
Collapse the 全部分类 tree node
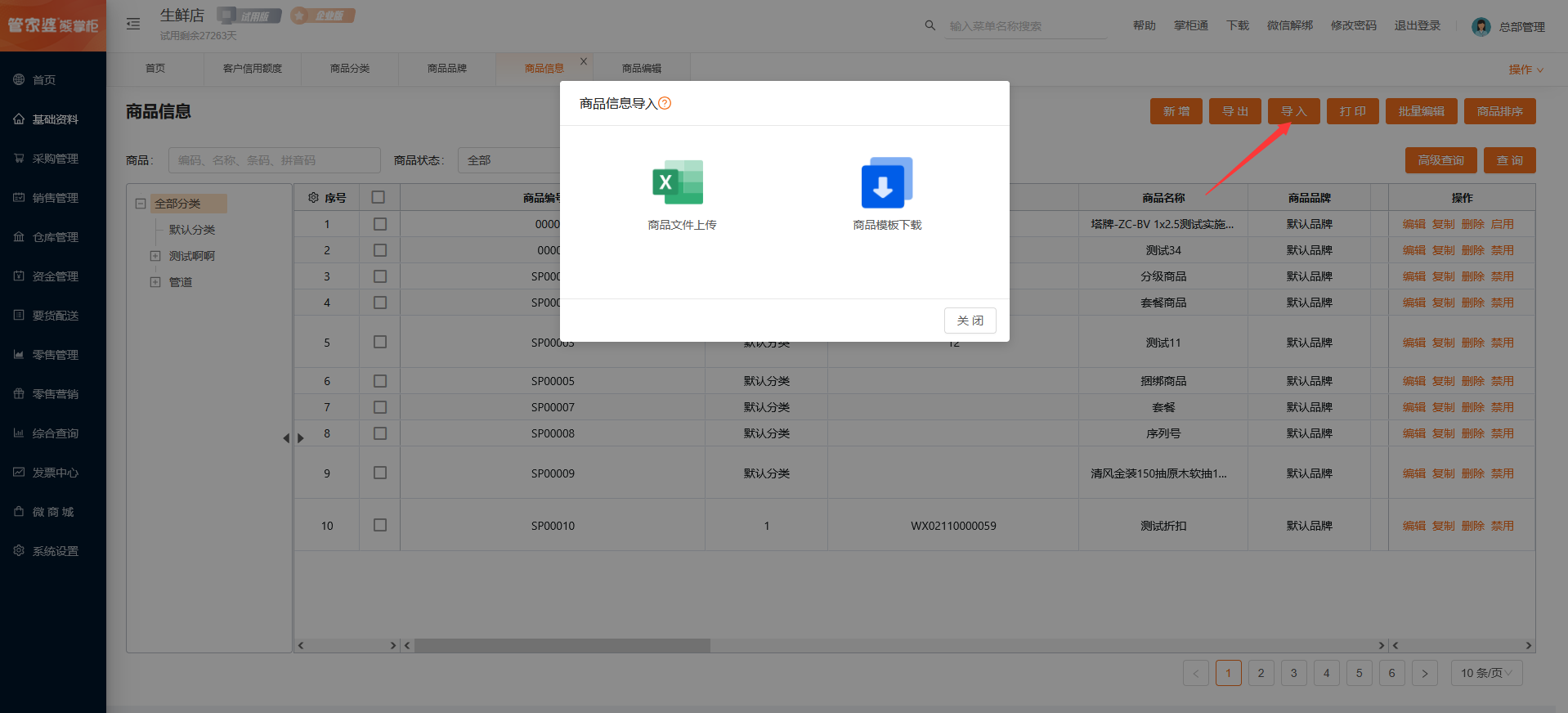(x=141, y=204)
